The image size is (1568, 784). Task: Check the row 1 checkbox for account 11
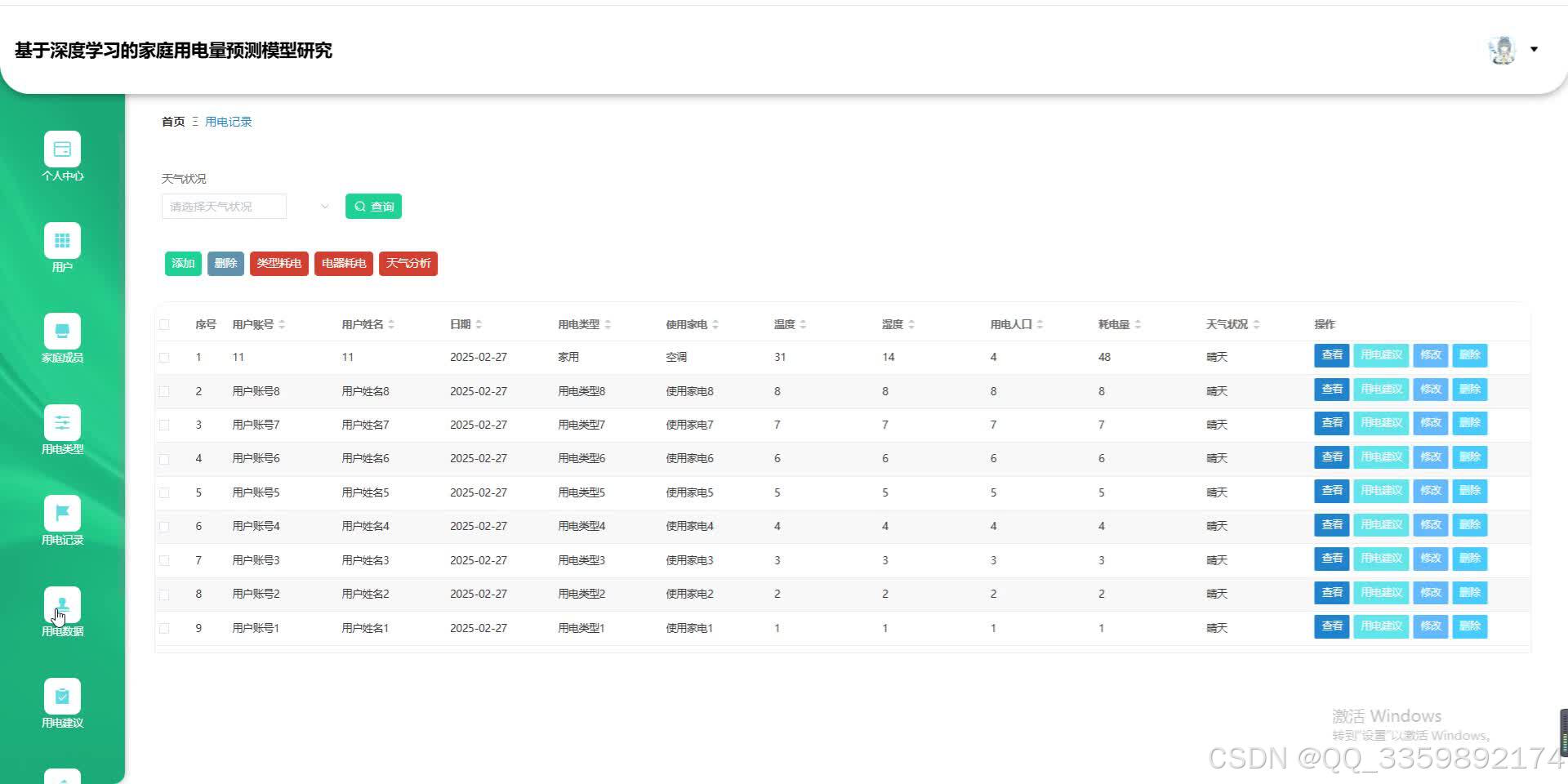(x=164, y=357)
